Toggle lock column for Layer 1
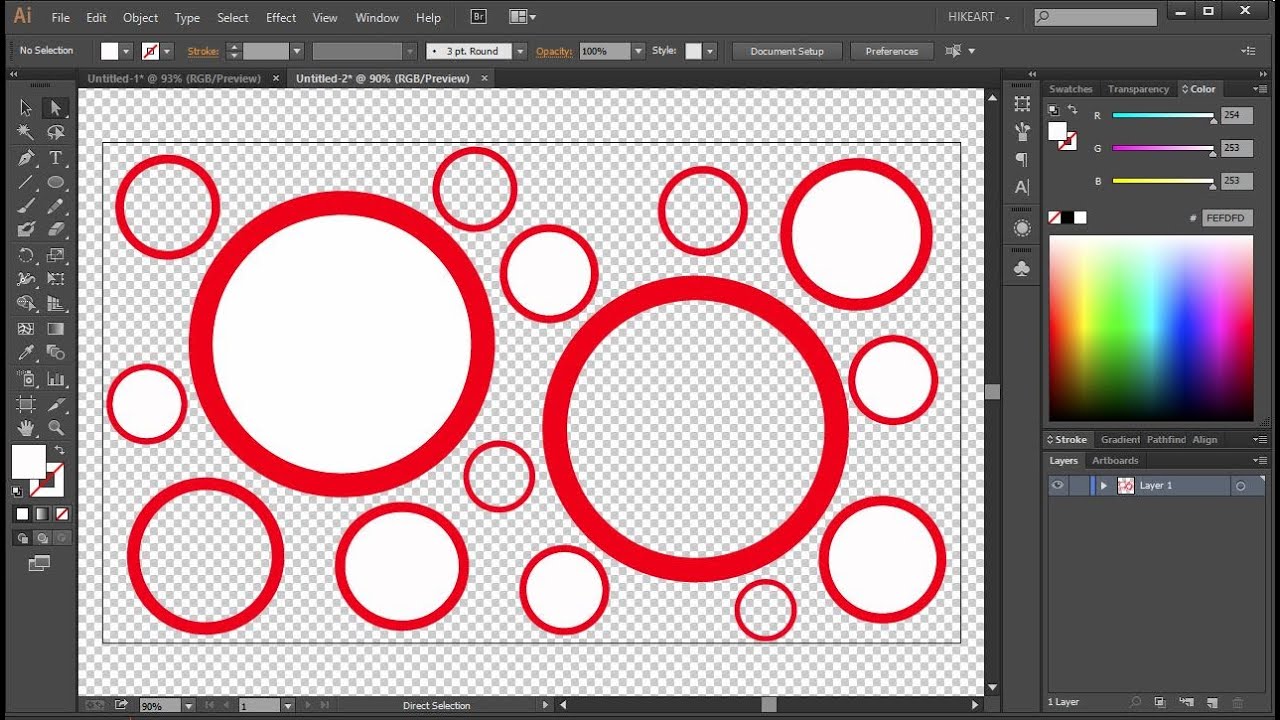Viewport: 1280px width, 720px height. click(1078, 486)
